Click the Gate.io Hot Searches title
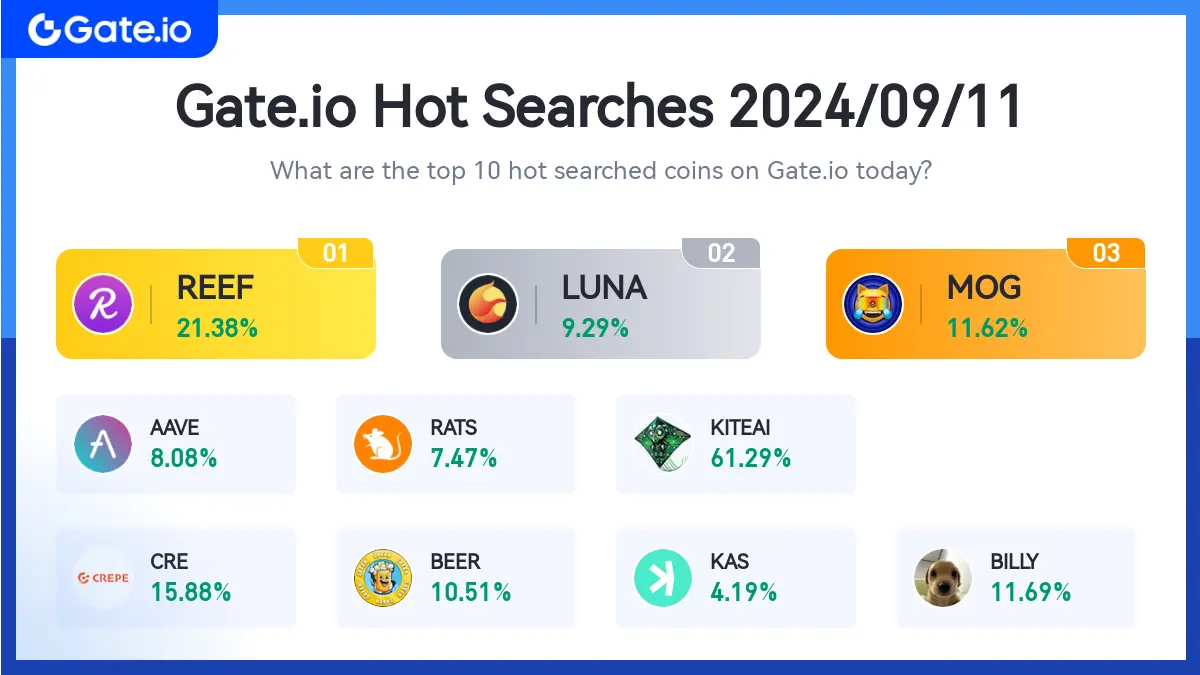 click(x=600, y=107)
